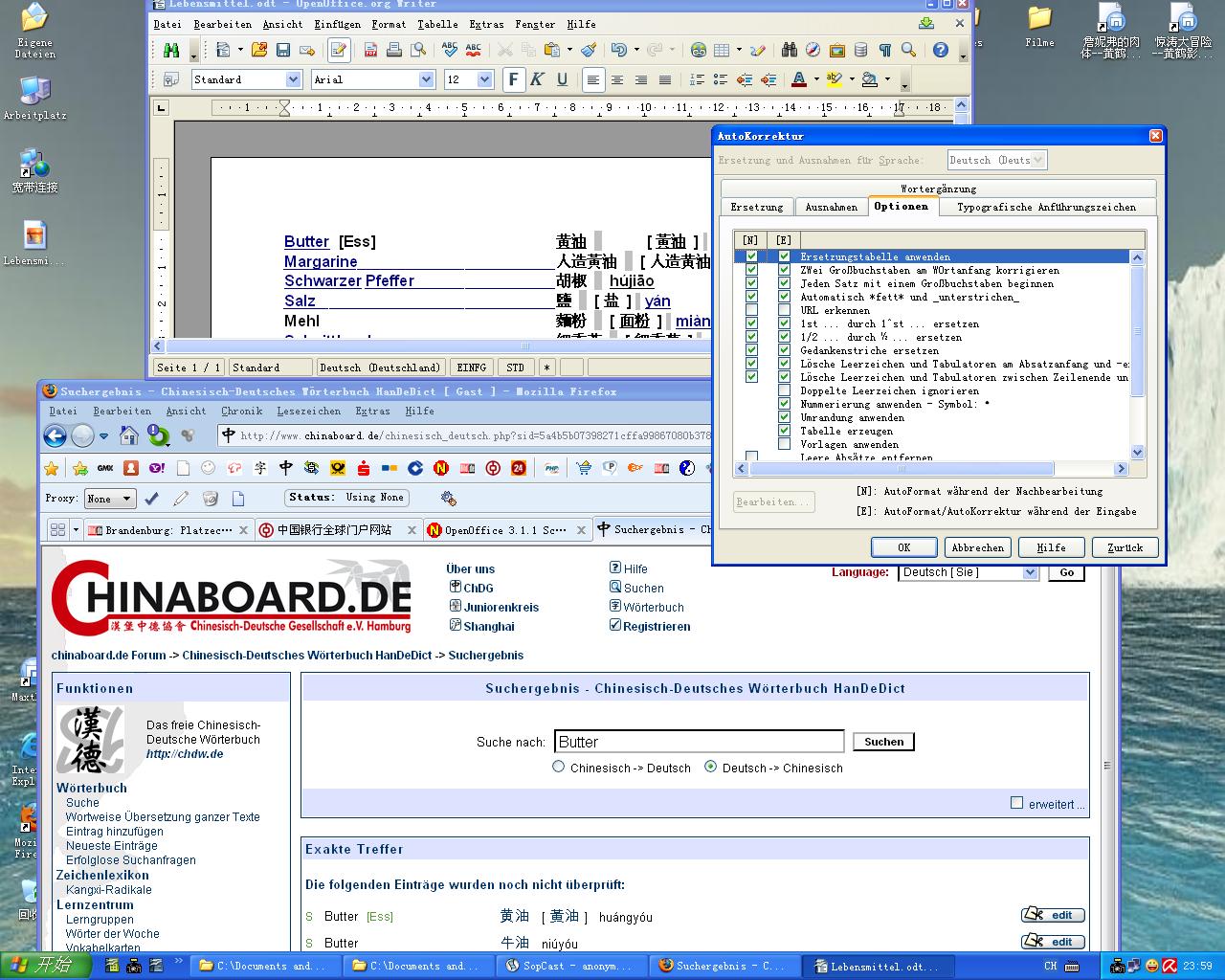Uncheck [N] Gedankenstriche ersetzen
The image size is (1225, 980).
(x=751, y=350)
